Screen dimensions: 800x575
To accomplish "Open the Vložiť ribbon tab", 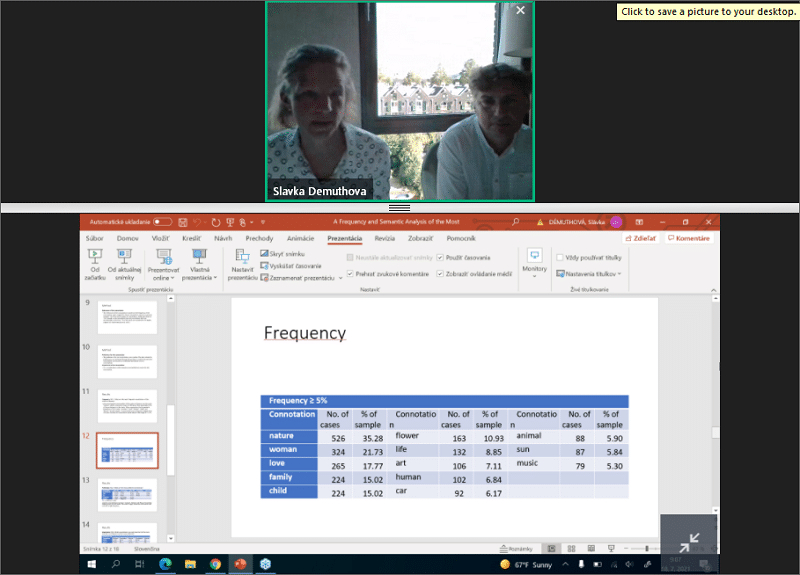I will tap(160, 239).
